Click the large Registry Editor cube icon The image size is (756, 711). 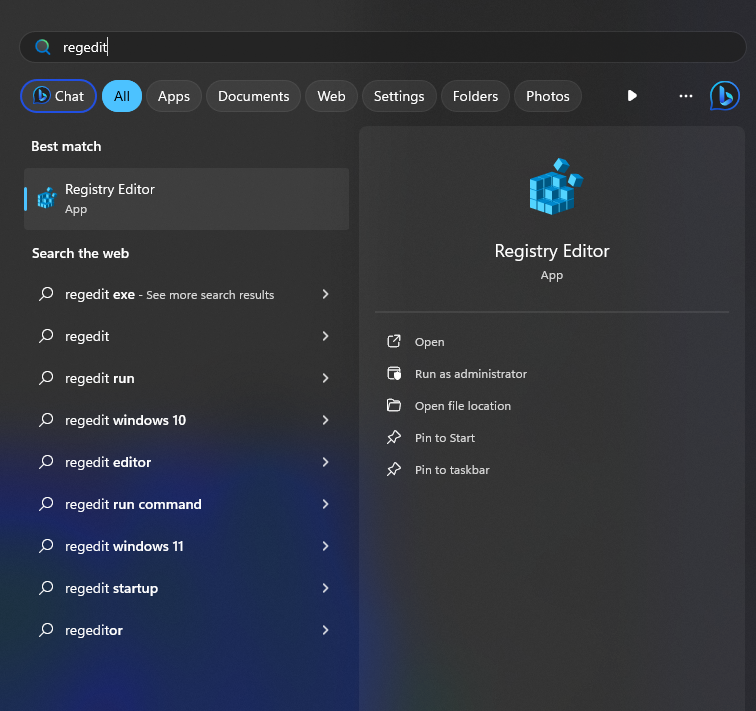[555, 186]
